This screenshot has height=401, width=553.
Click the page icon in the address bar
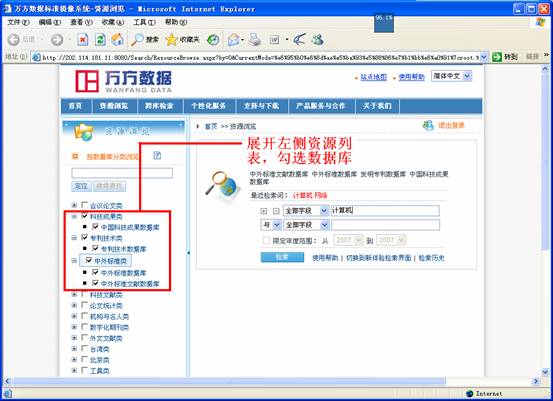pyautogui.click(x=36, y=57)
